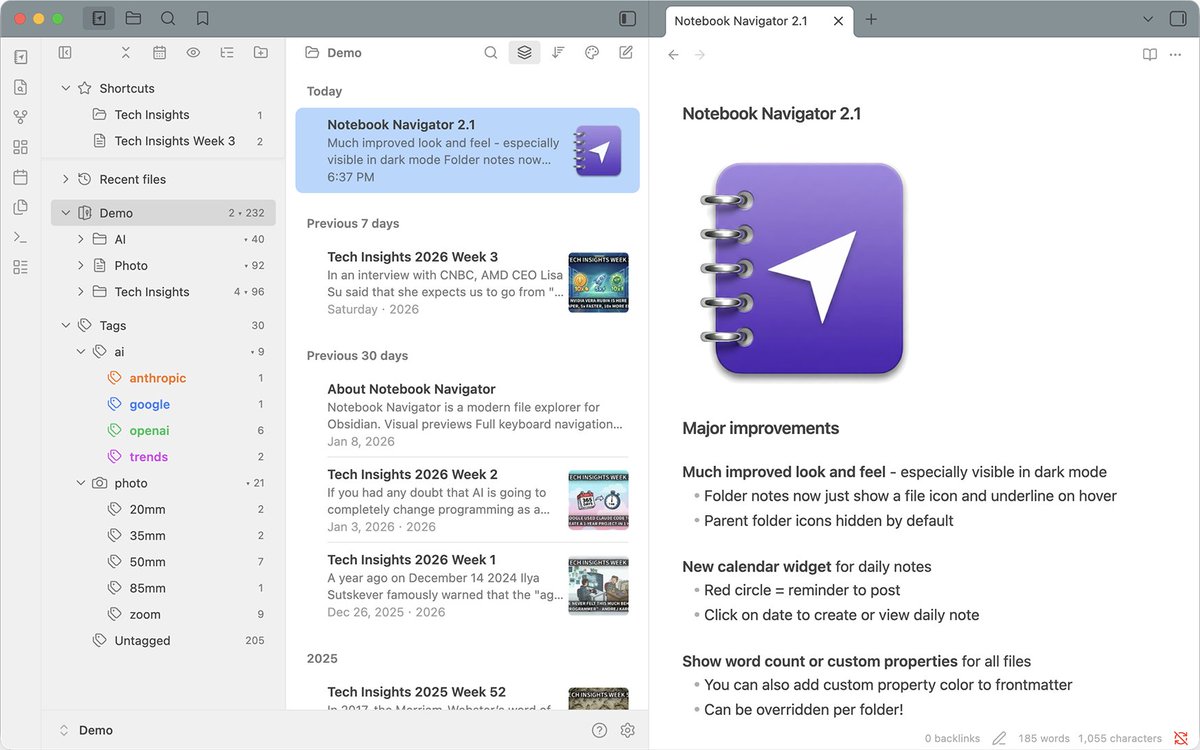Collapse the photo tag group
The height and width of the screenshot is (750, 1200).
(81, 483)
